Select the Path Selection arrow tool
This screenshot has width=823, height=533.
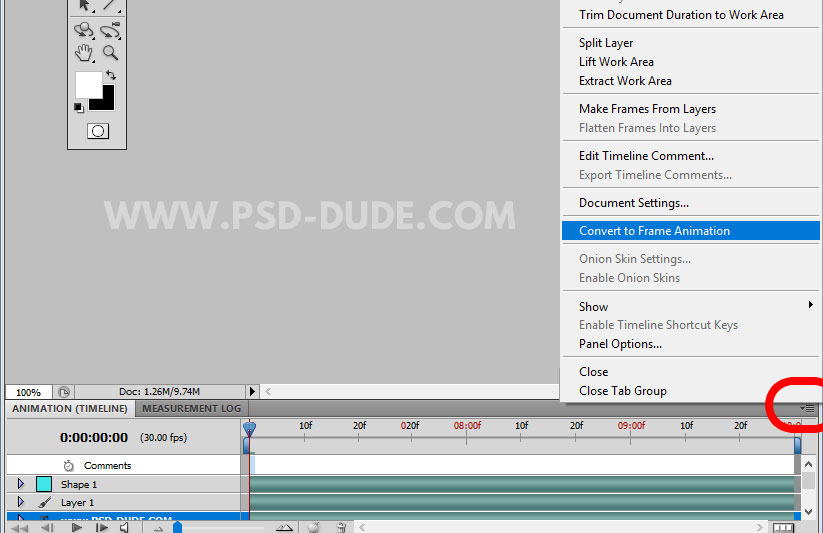tap(84, 5)
